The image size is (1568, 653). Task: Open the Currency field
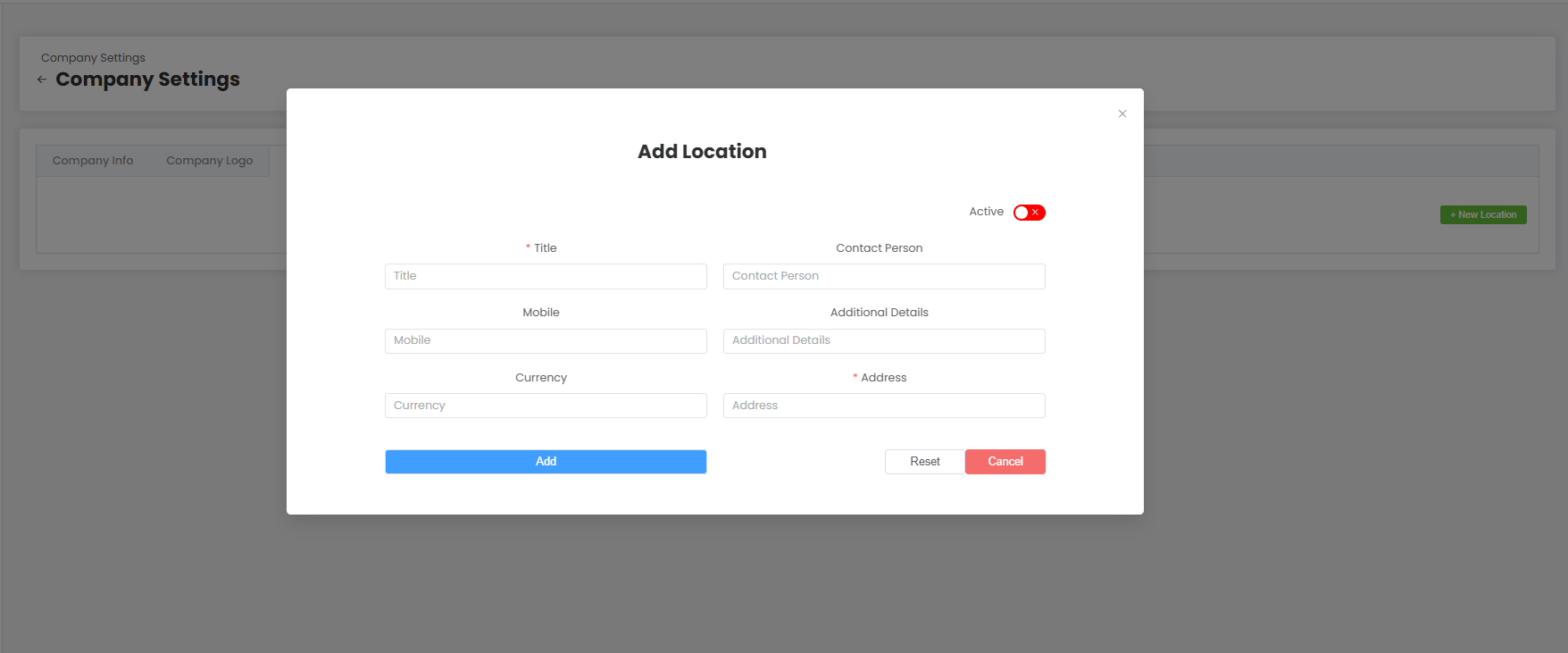point(546,406)
